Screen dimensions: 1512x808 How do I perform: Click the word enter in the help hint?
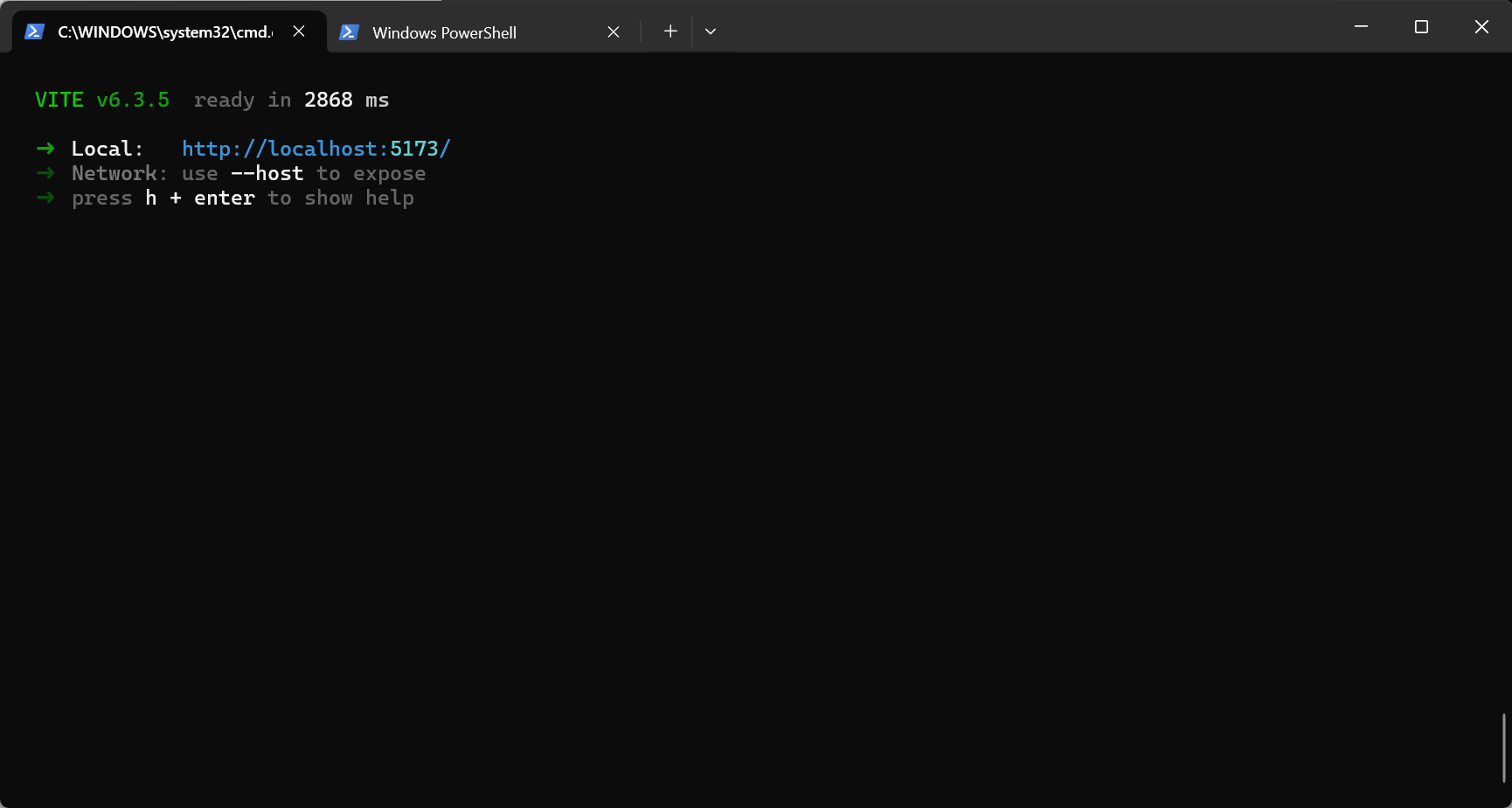[225, 199]
